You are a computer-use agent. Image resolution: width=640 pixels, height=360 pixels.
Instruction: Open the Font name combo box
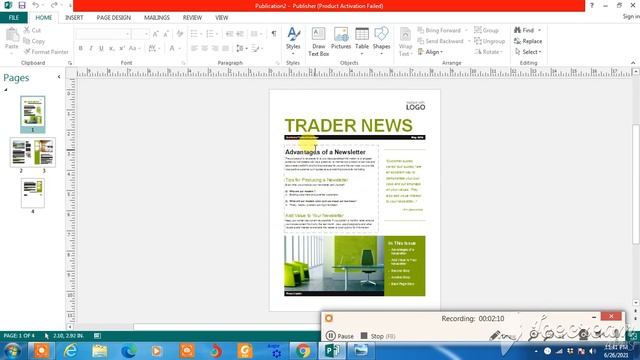coord(103,34)
